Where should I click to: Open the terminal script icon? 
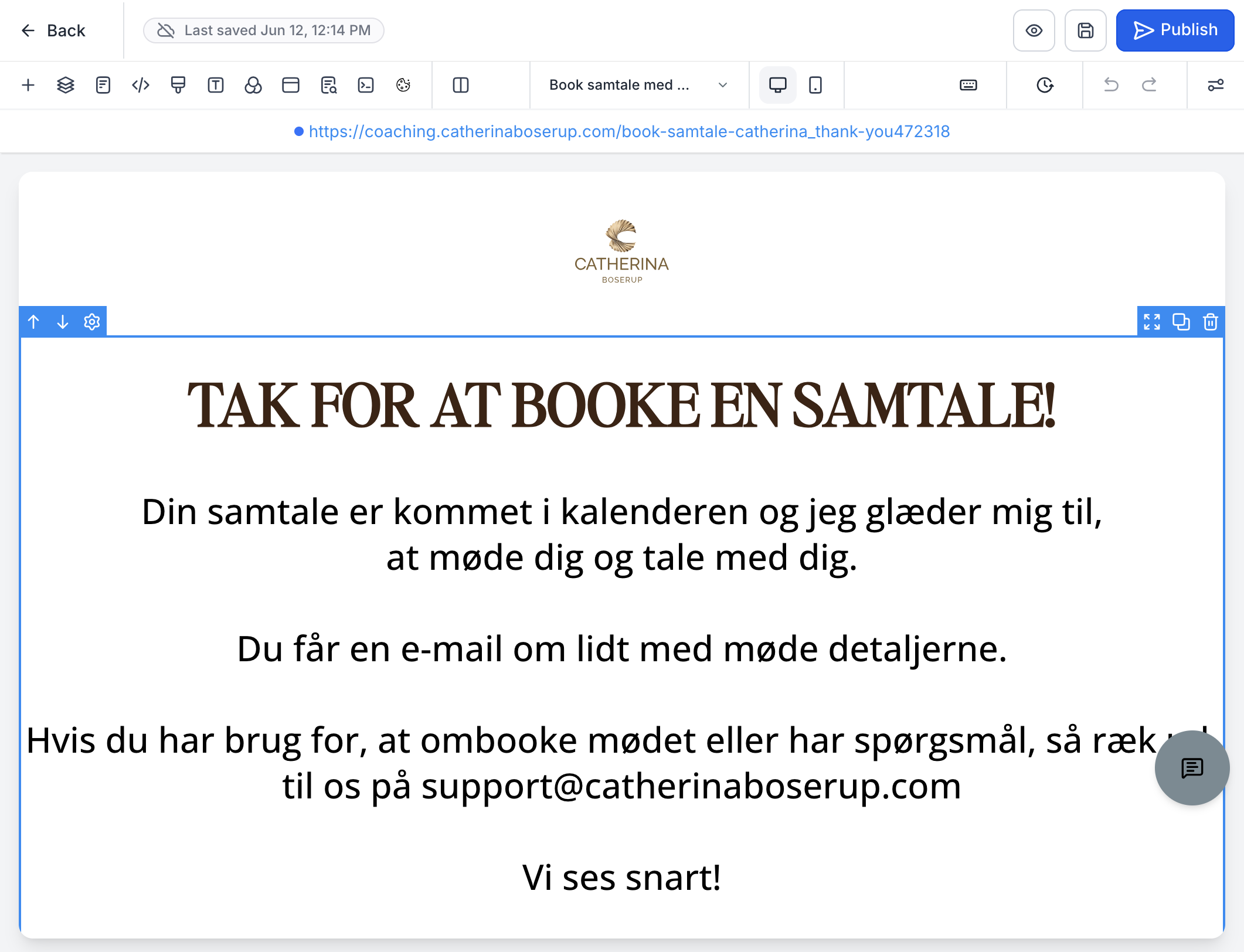tap(366, 85)
